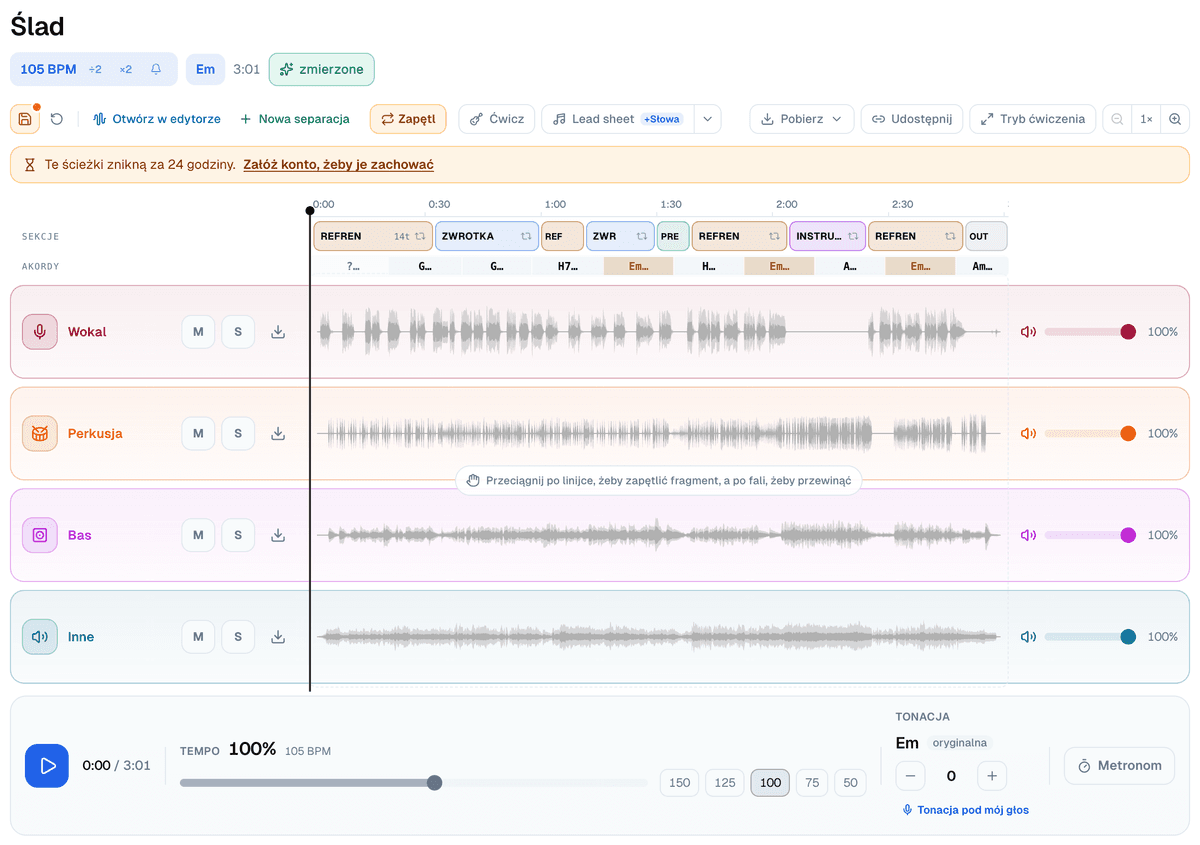
Task: Download the Inne stem
Action: 278,637
